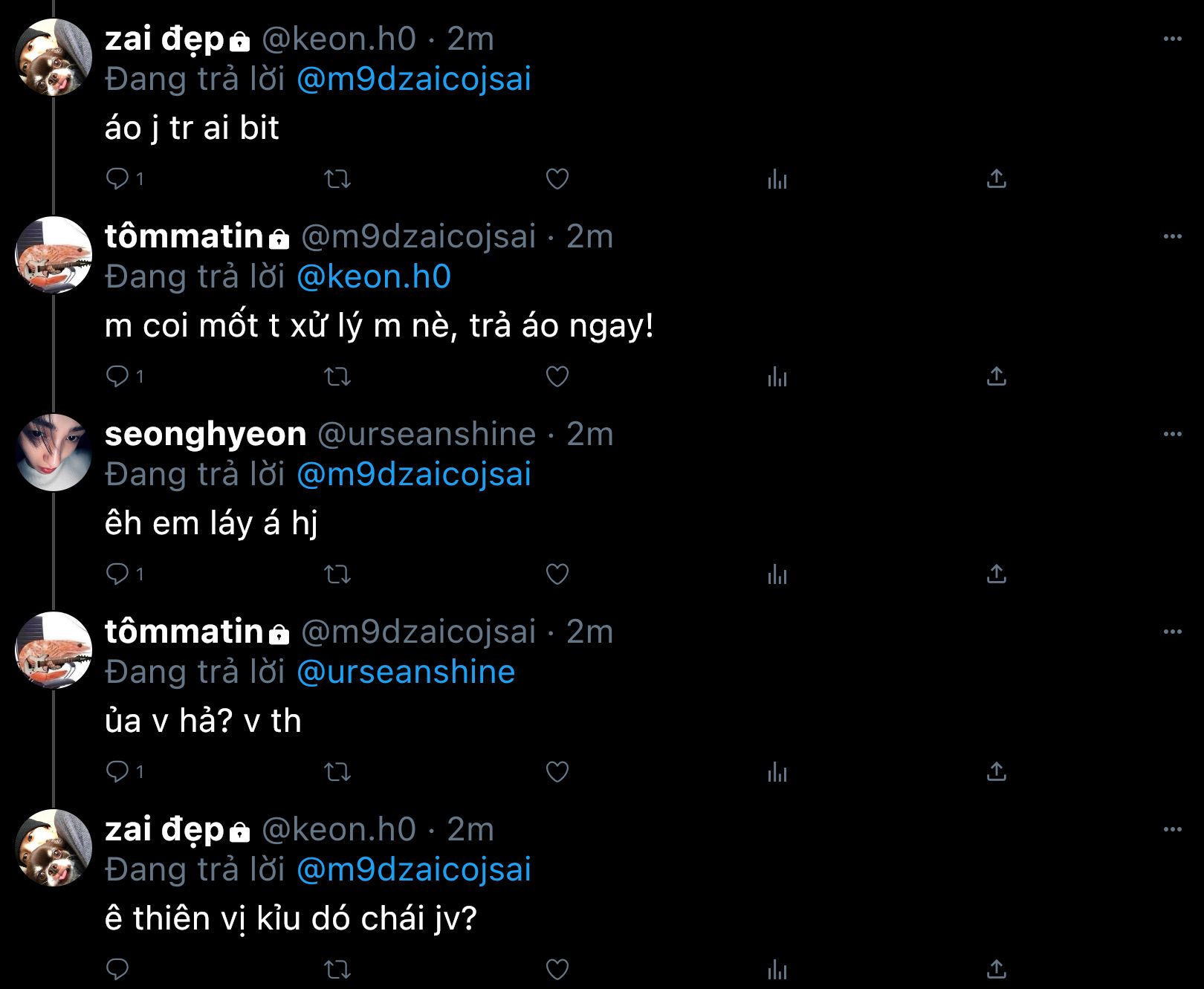
Task: Open more options on last zai đẹp tweet
Action: click(1172, 830)
